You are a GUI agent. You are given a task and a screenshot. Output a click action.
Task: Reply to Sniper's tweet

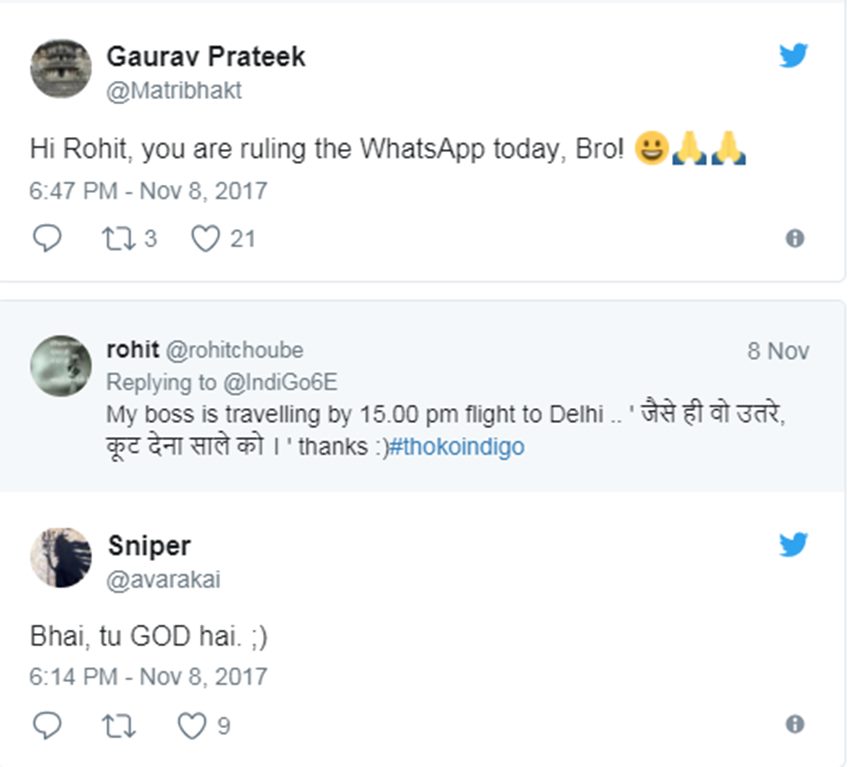tap(46, 724)
